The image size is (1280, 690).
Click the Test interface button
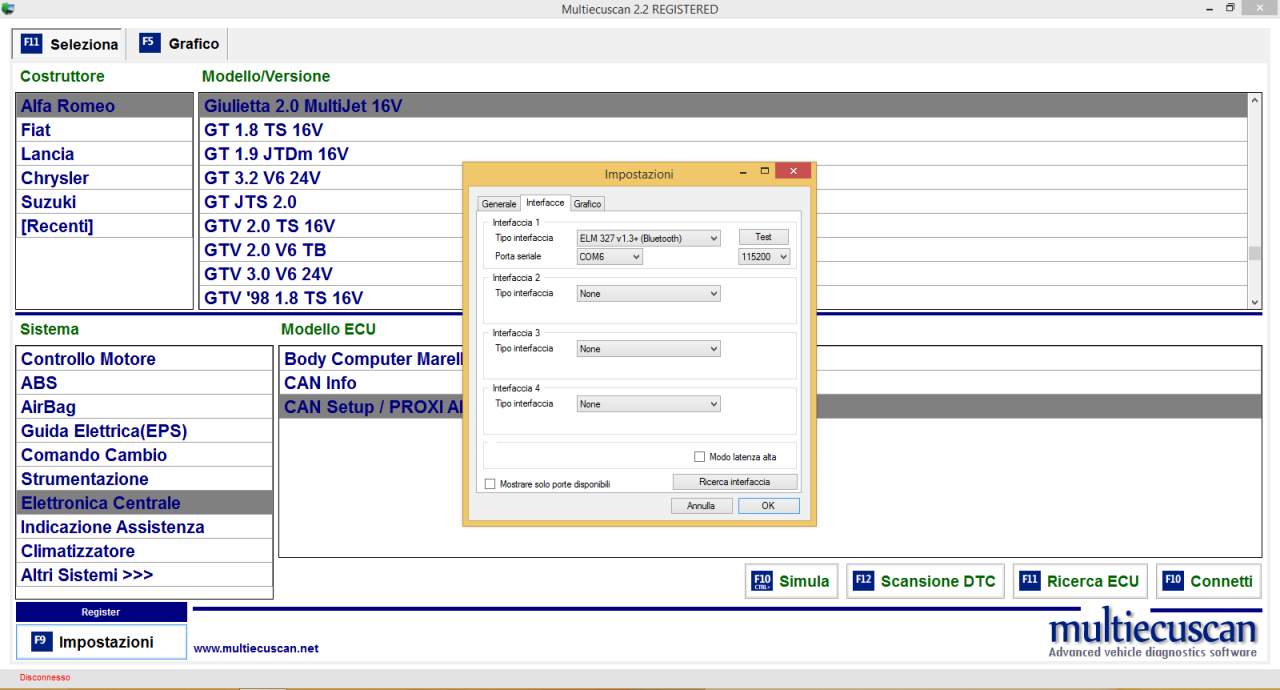[763, 237]
